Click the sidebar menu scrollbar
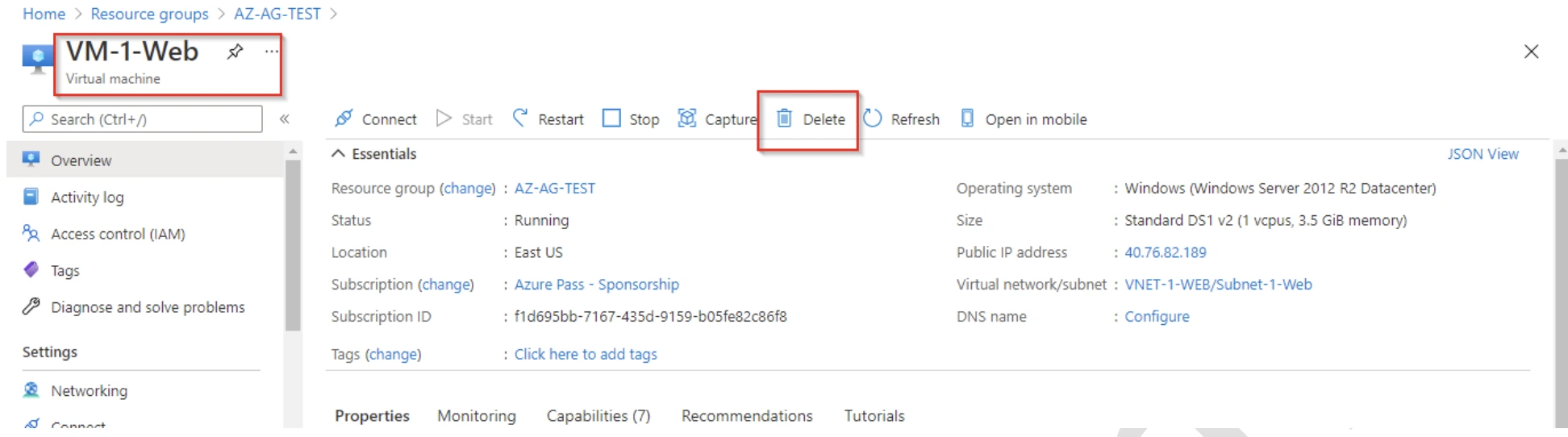This screenshot has height=437, width=1568. [293, 245]
